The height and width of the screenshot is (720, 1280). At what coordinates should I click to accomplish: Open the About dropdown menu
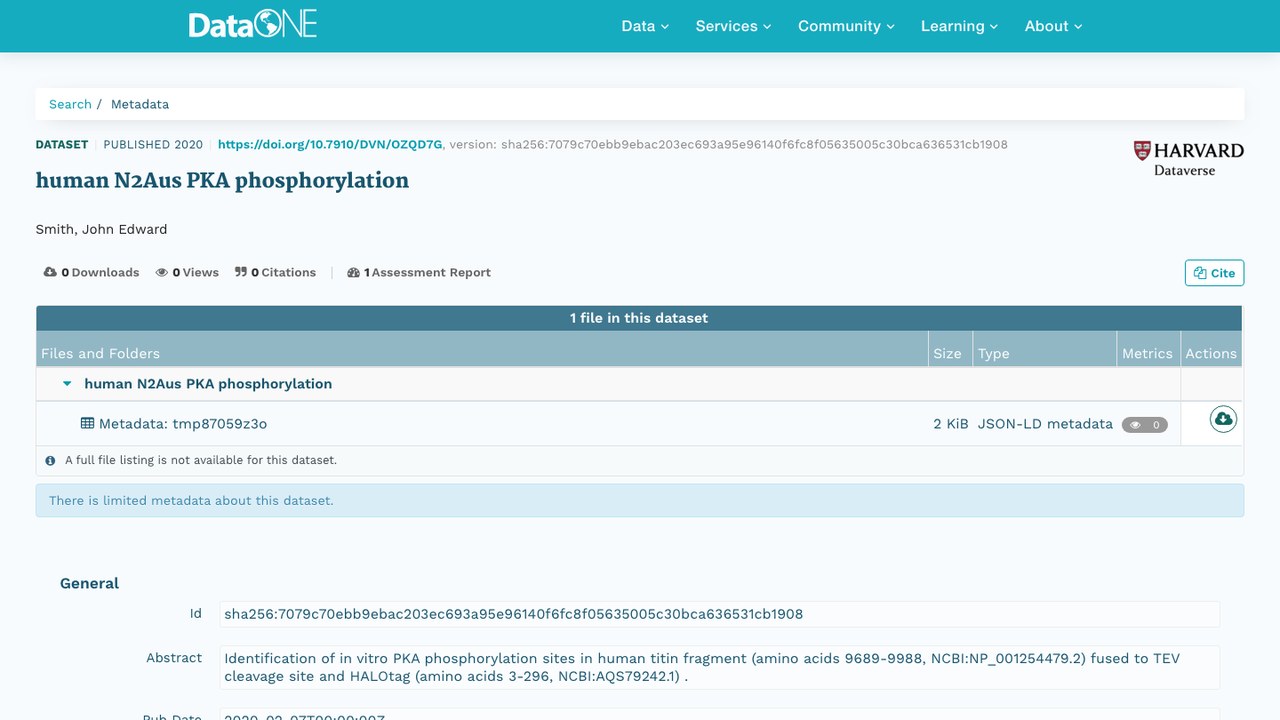pyautogui.click(x=1053, y=26)
